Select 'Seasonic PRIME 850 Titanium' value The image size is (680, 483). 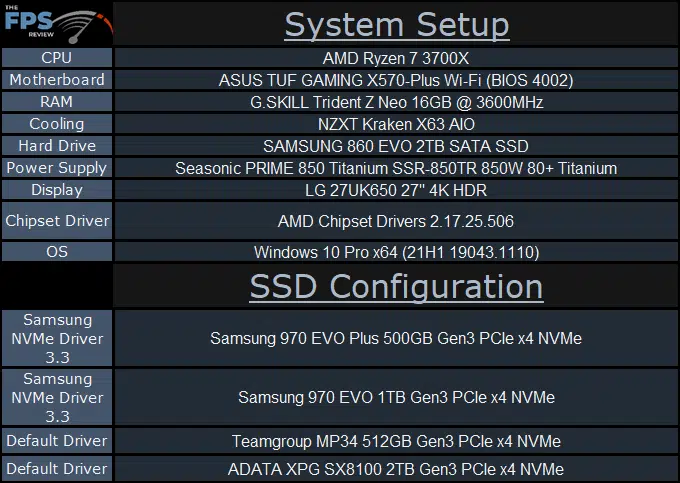click(281, 168)
